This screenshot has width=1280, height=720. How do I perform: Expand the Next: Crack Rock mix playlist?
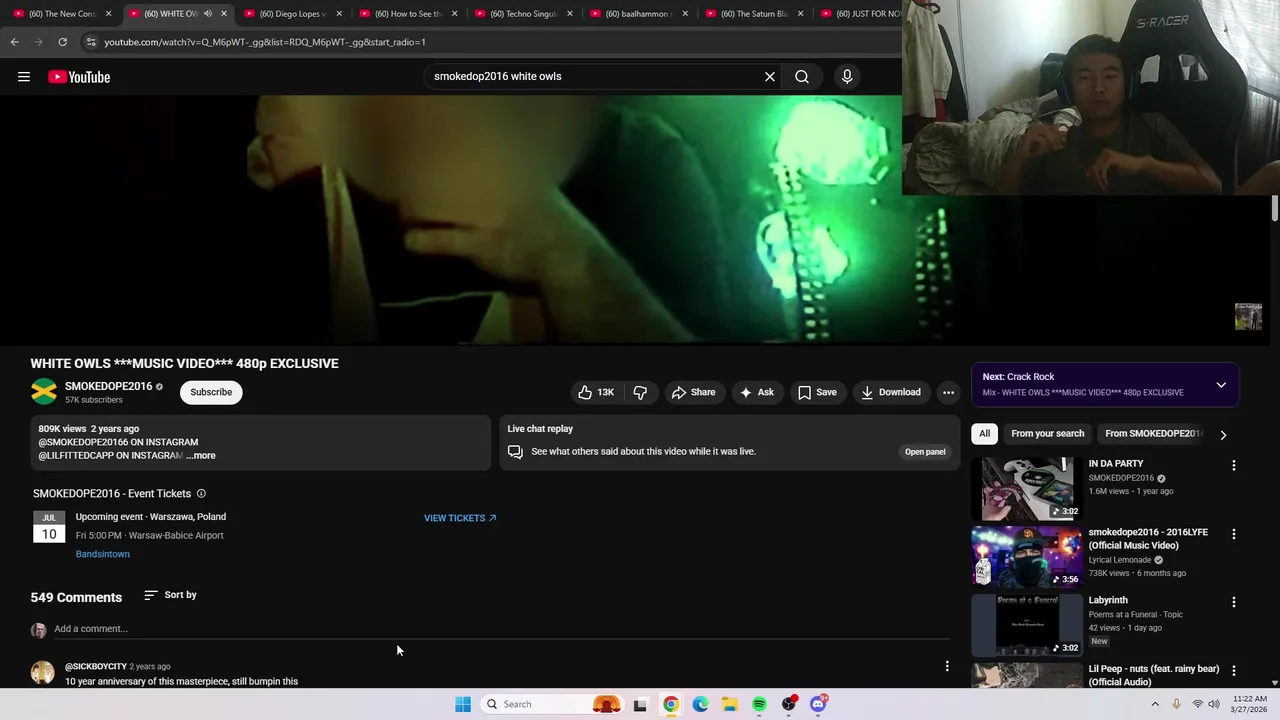click(x=1221, y=385)
